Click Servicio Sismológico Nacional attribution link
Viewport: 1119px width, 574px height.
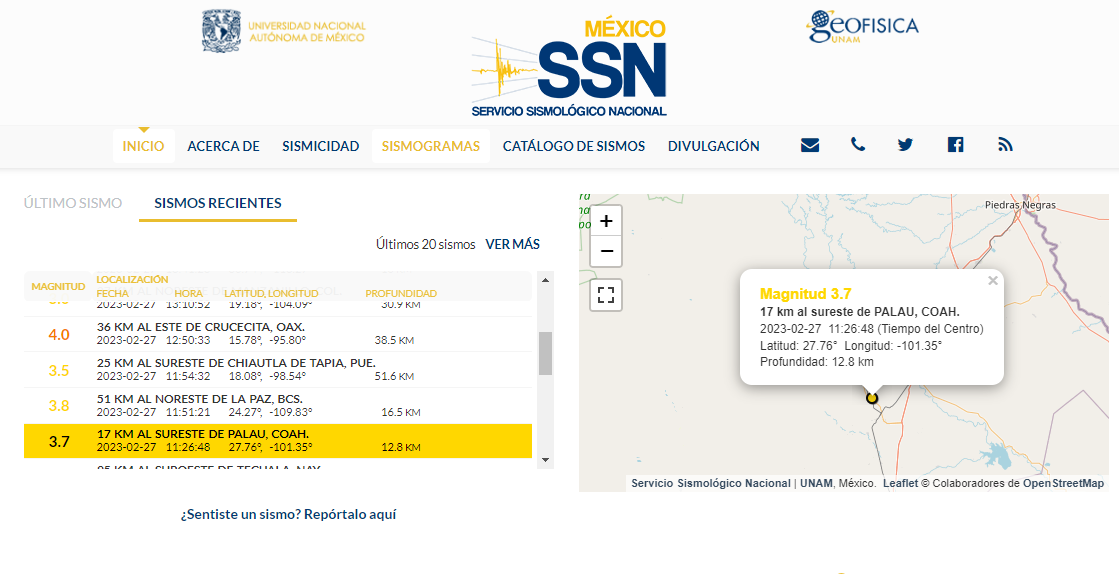(x=711, y=483)
